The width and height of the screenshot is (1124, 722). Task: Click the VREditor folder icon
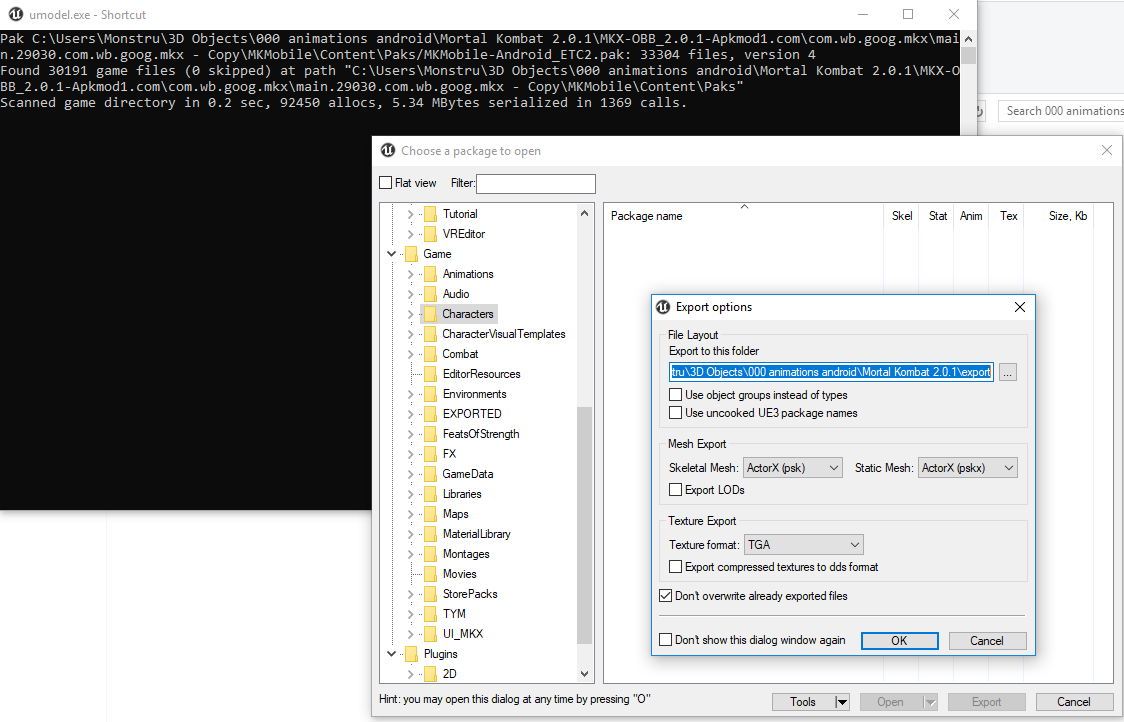[x=430, y=234]
